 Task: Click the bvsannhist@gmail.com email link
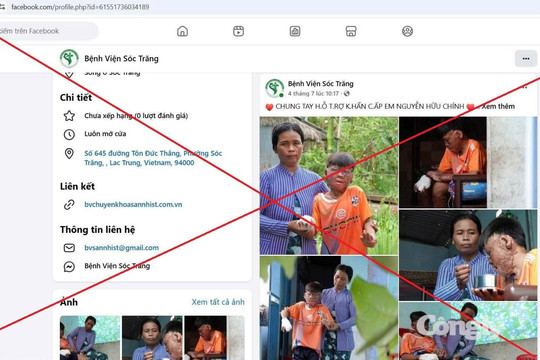click(122, 248)
